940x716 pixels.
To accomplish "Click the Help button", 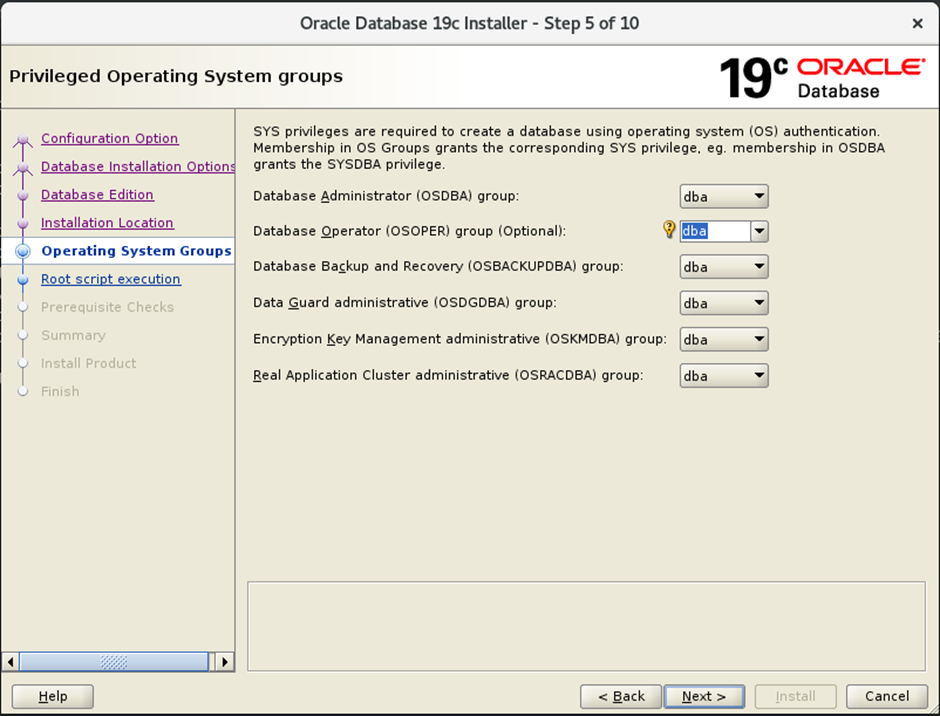I will pos(53,696).
